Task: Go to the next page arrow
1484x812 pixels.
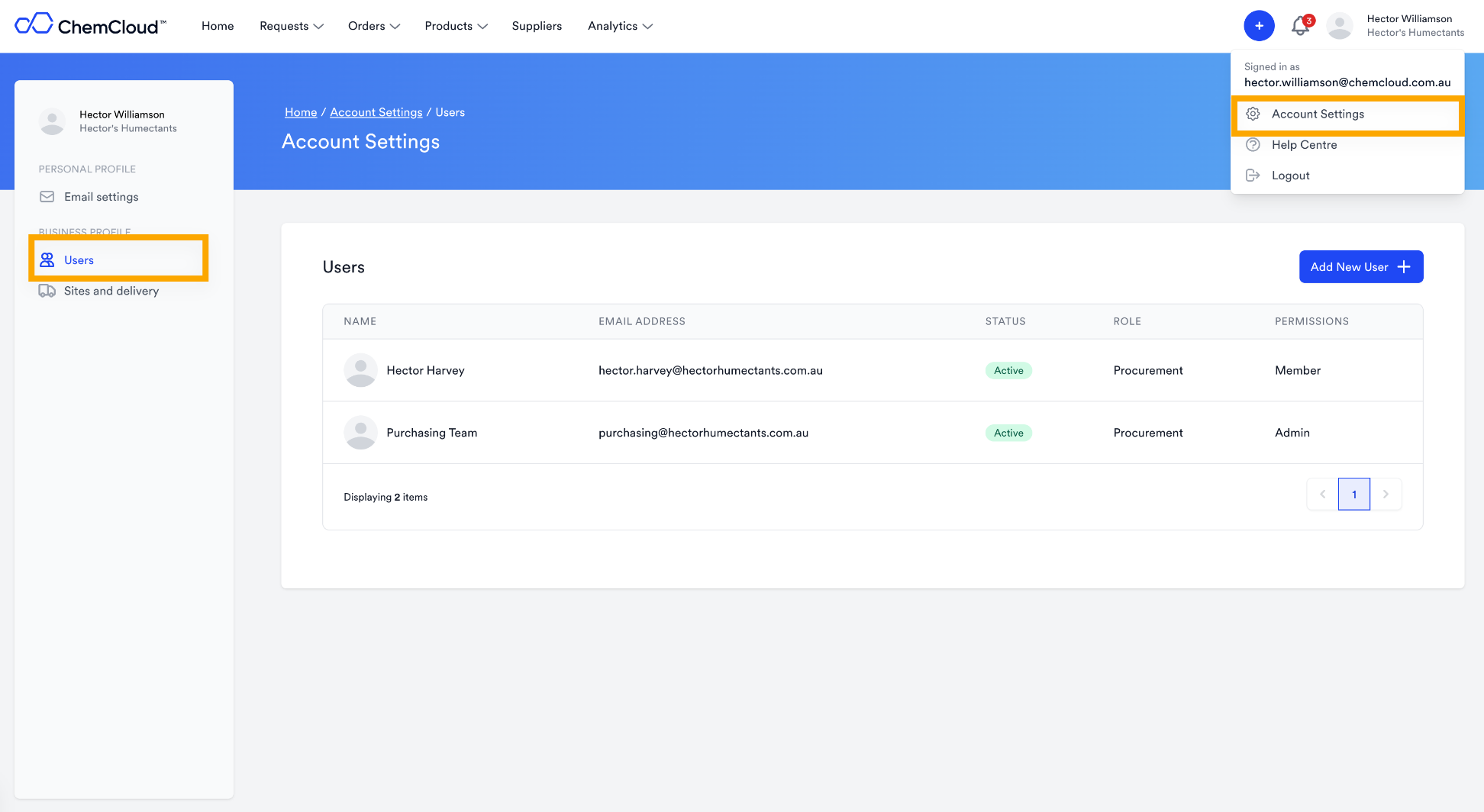Action: point(1386,495)
